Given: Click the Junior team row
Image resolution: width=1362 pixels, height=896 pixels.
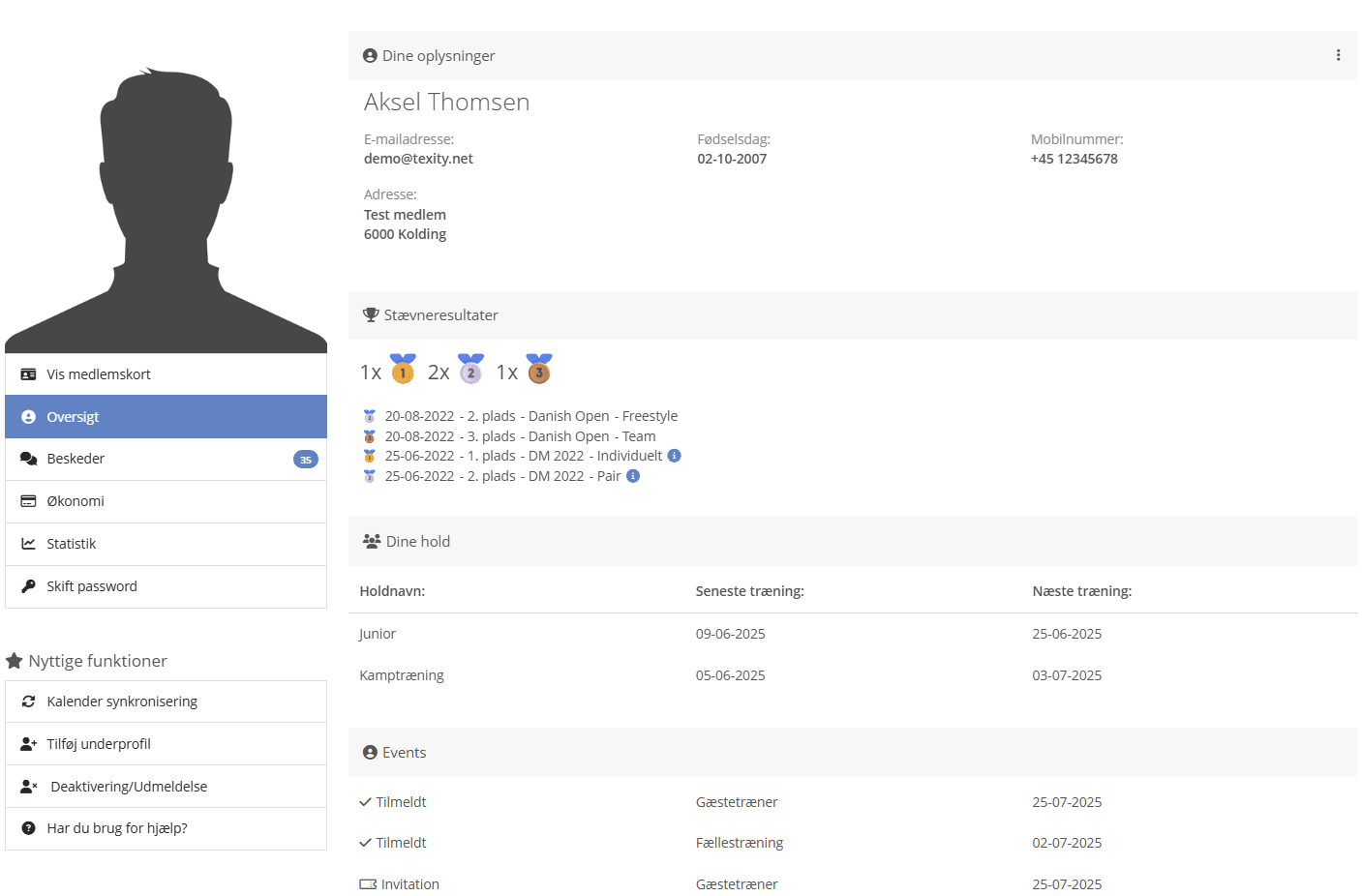Looking at the screenshot, I should tap(853, 634).
